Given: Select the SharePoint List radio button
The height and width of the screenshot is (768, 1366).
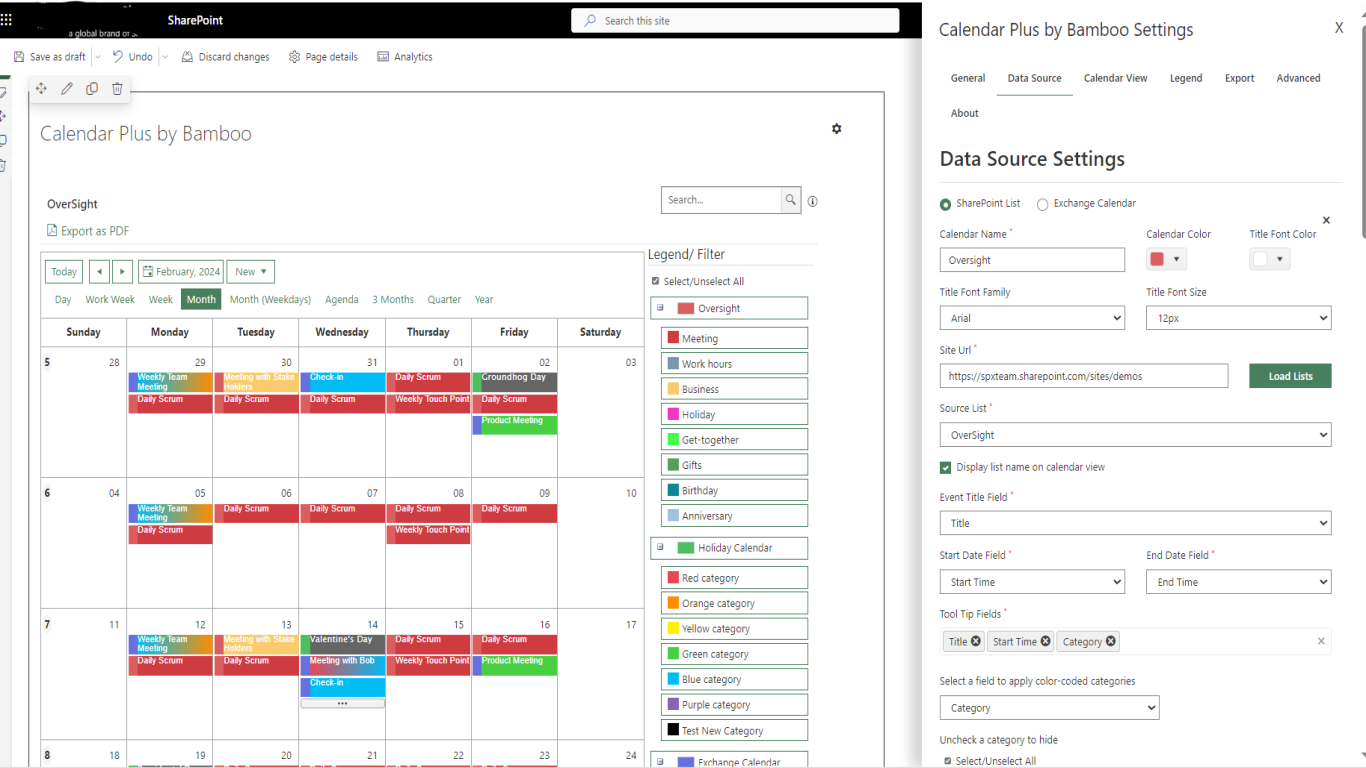Looking at the screenshot, I should click(x=946, y=204).
